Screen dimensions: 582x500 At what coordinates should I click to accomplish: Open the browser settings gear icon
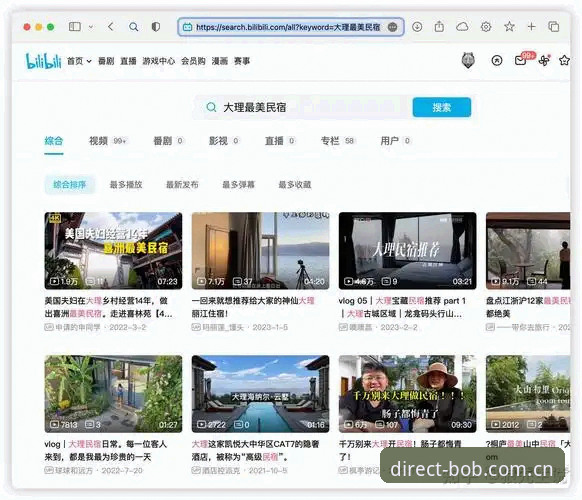tap(486, 27)
